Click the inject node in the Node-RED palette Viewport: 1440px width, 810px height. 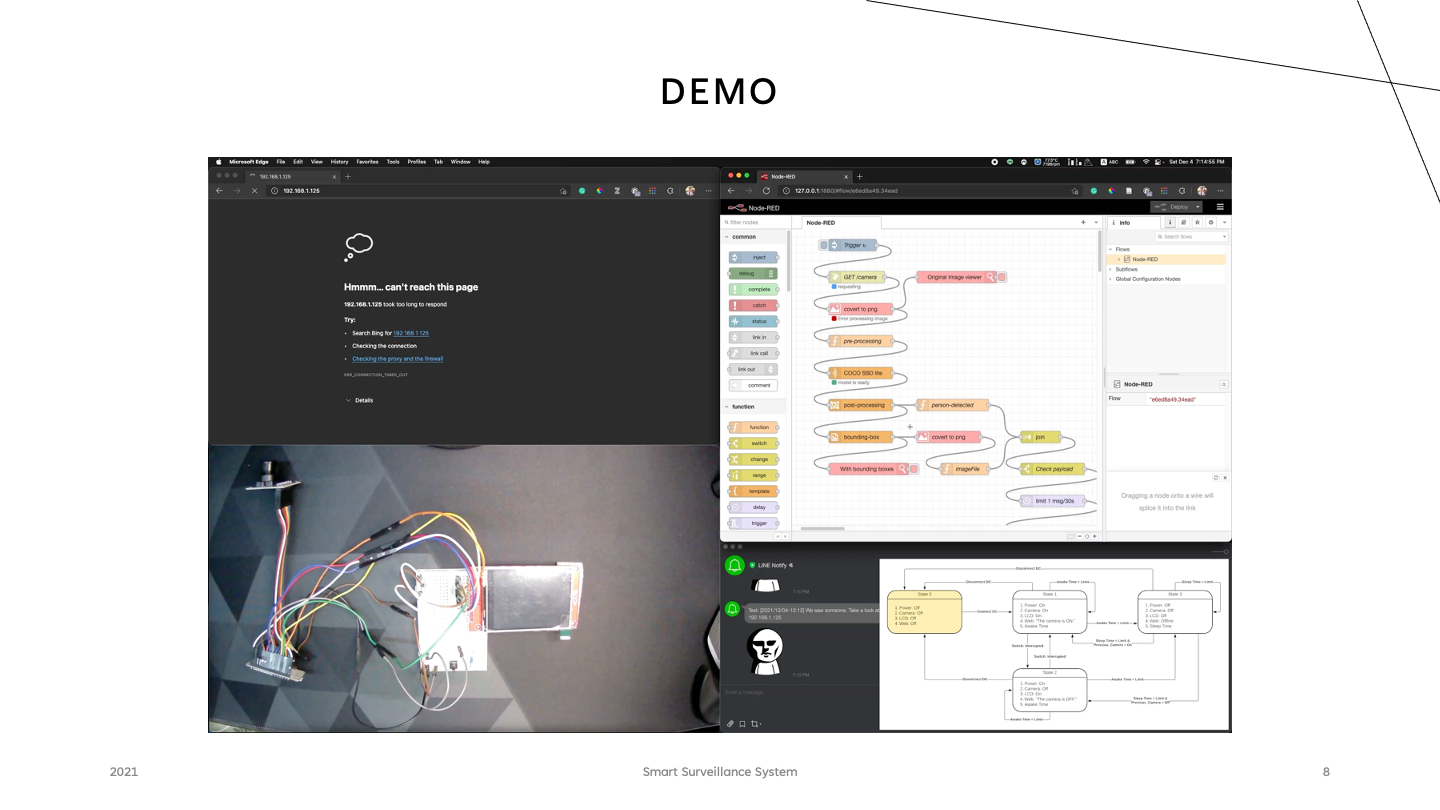pyautogui.click(x=754, y=257)
